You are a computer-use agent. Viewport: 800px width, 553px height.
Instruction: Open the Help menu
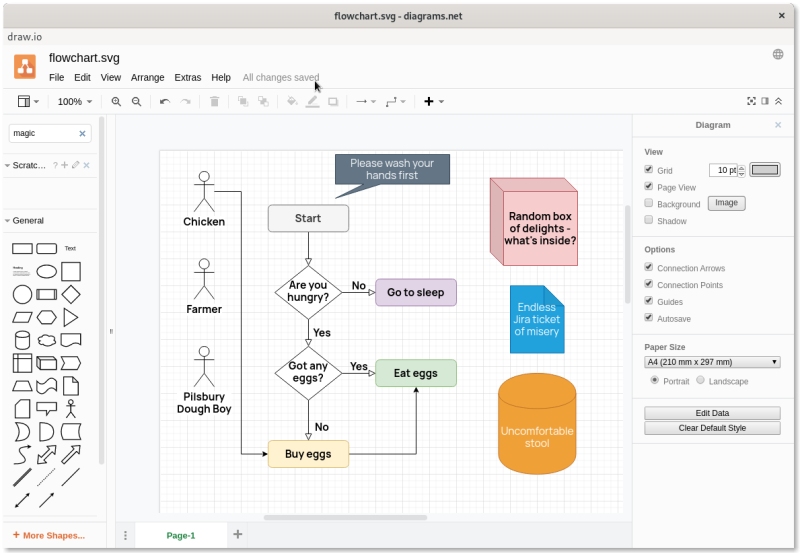(221, 78)
